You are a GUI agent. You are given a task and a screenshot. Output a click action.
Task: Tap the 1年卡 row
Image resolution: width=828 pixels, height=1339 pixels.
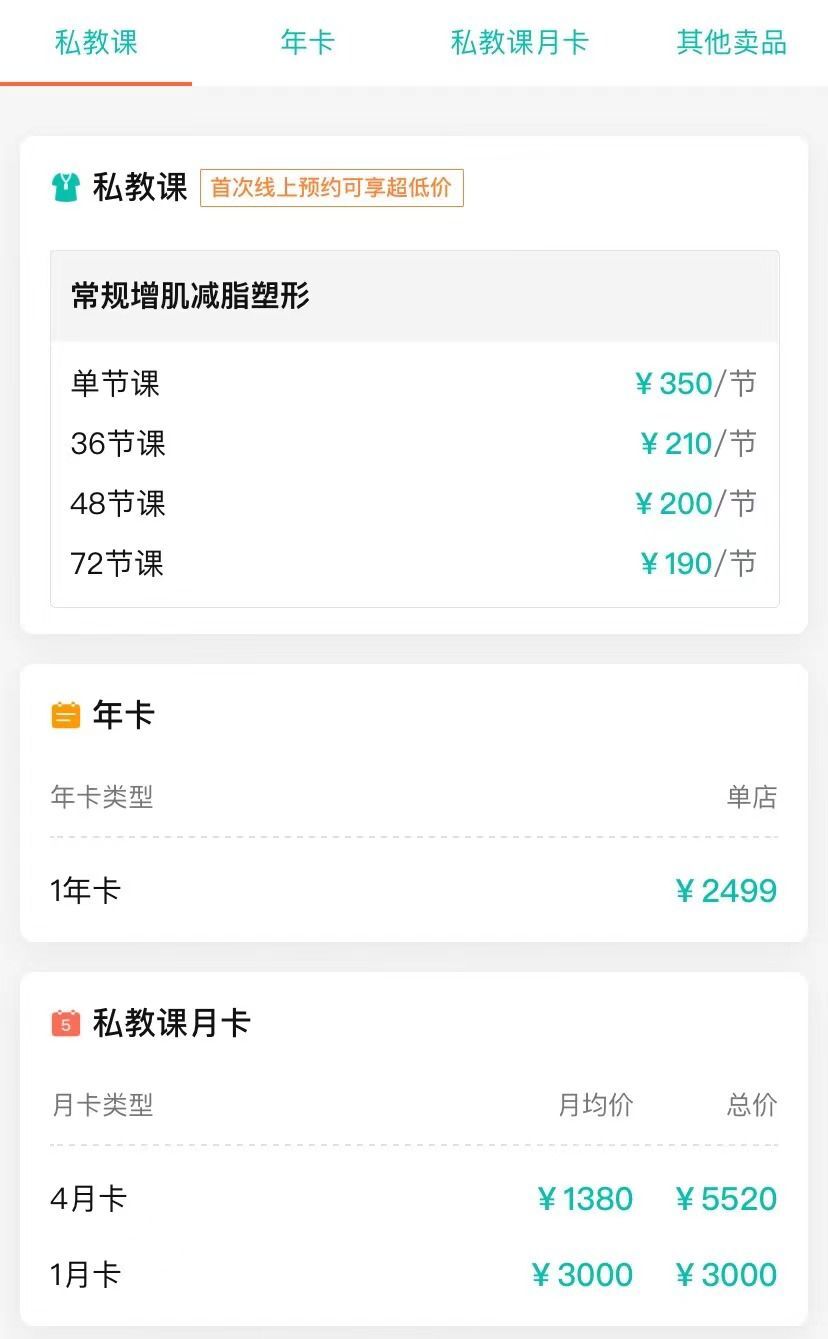coord(414,890)
